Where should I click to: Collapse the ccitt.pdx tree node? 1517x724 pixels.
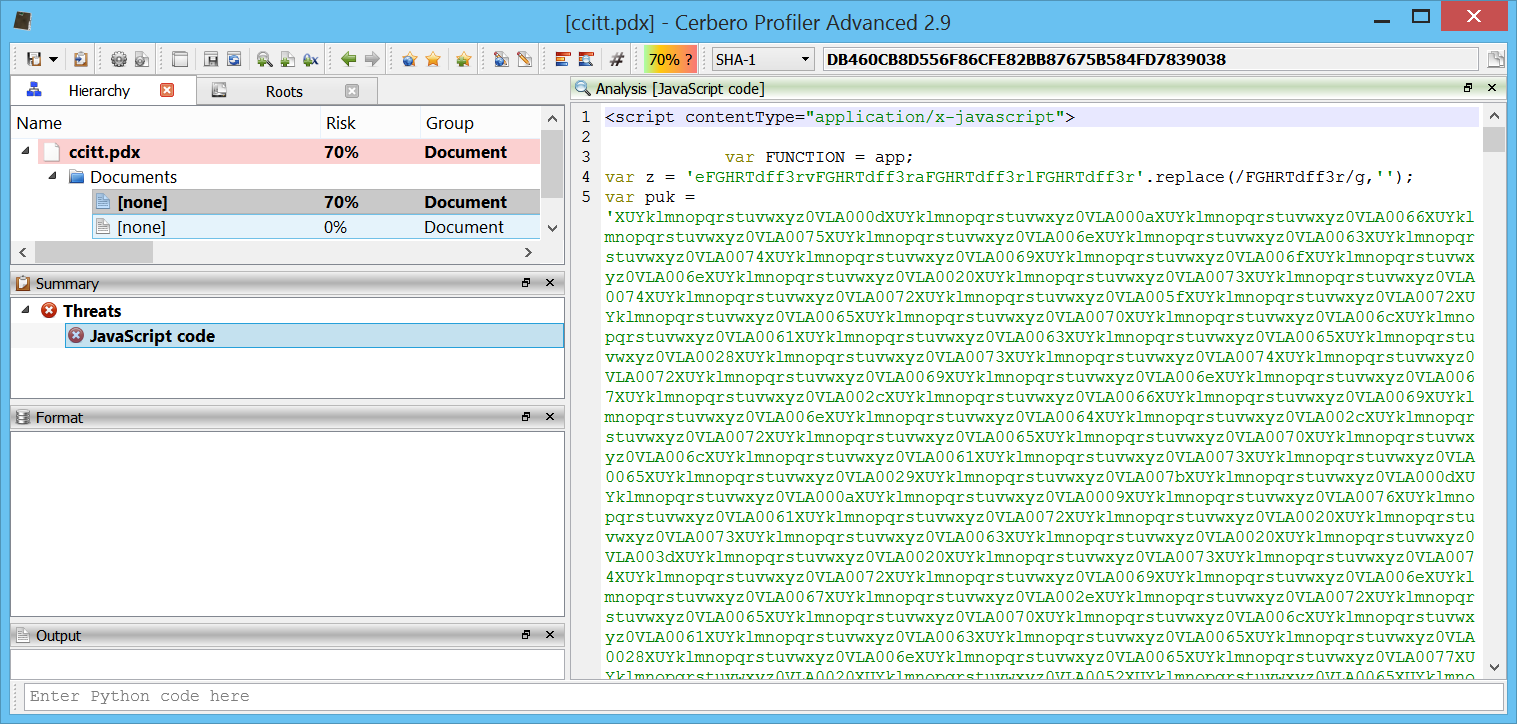point(26,153)
